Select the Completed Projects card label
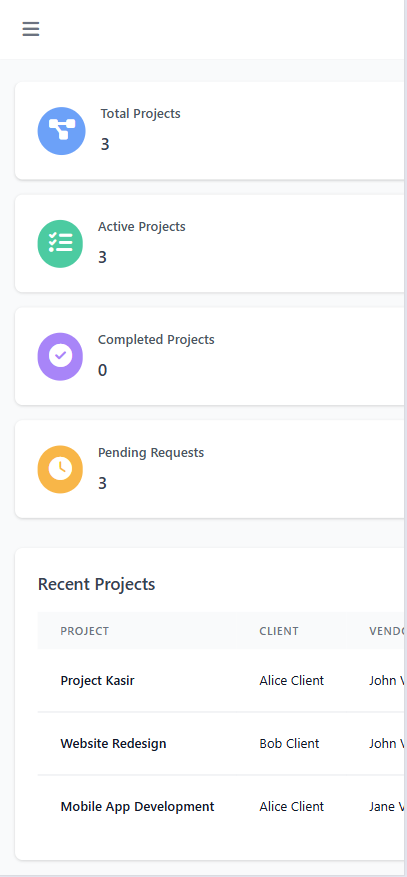This screenshot has width=407, height=877. [x=156, y=340]
